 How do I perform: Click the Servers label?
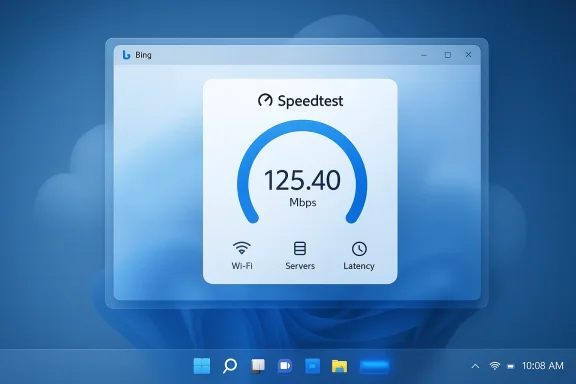[300, 266]
